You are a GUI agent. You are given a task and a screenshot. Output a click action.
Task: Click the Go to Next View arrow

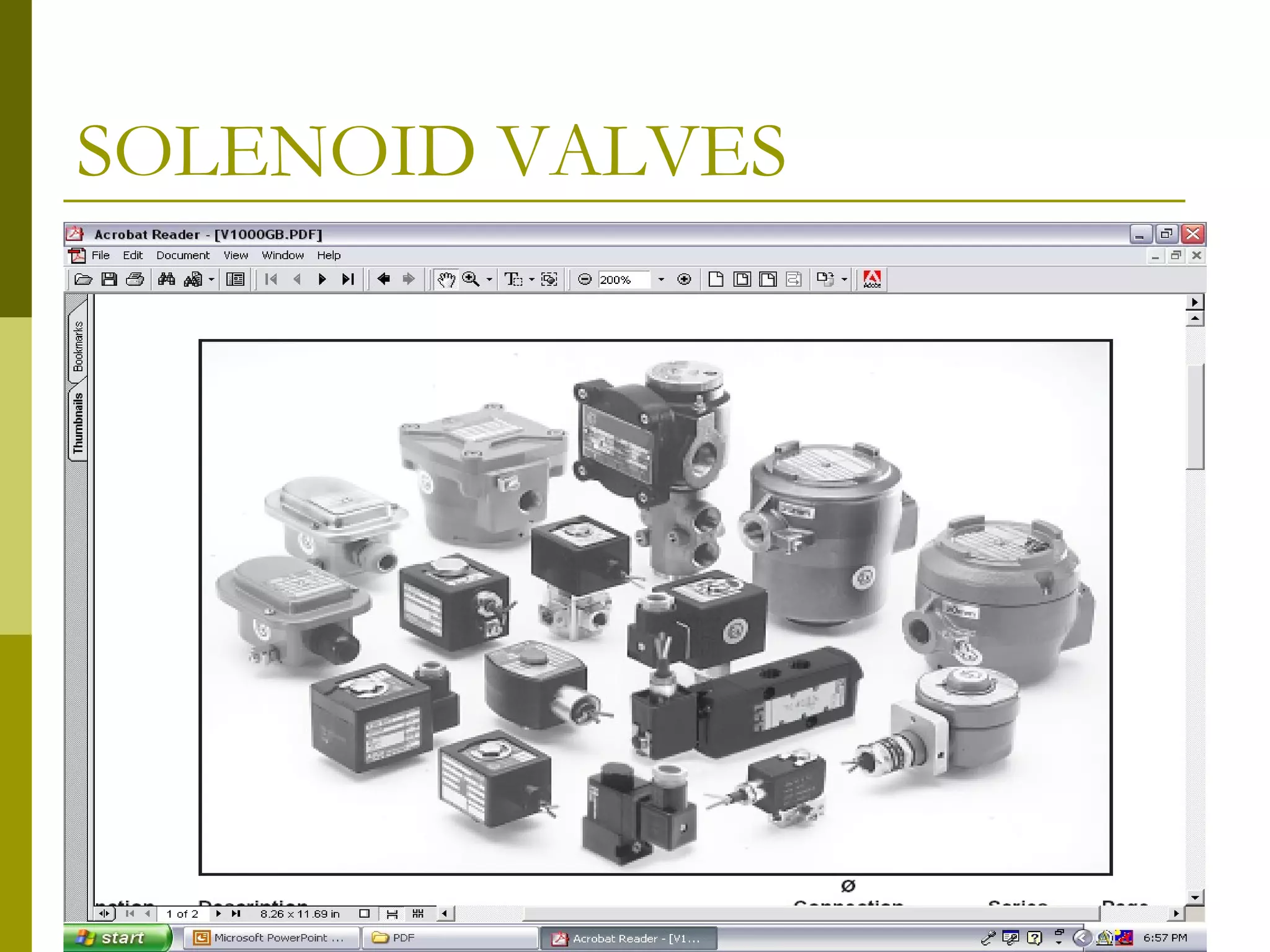[408, 280]
